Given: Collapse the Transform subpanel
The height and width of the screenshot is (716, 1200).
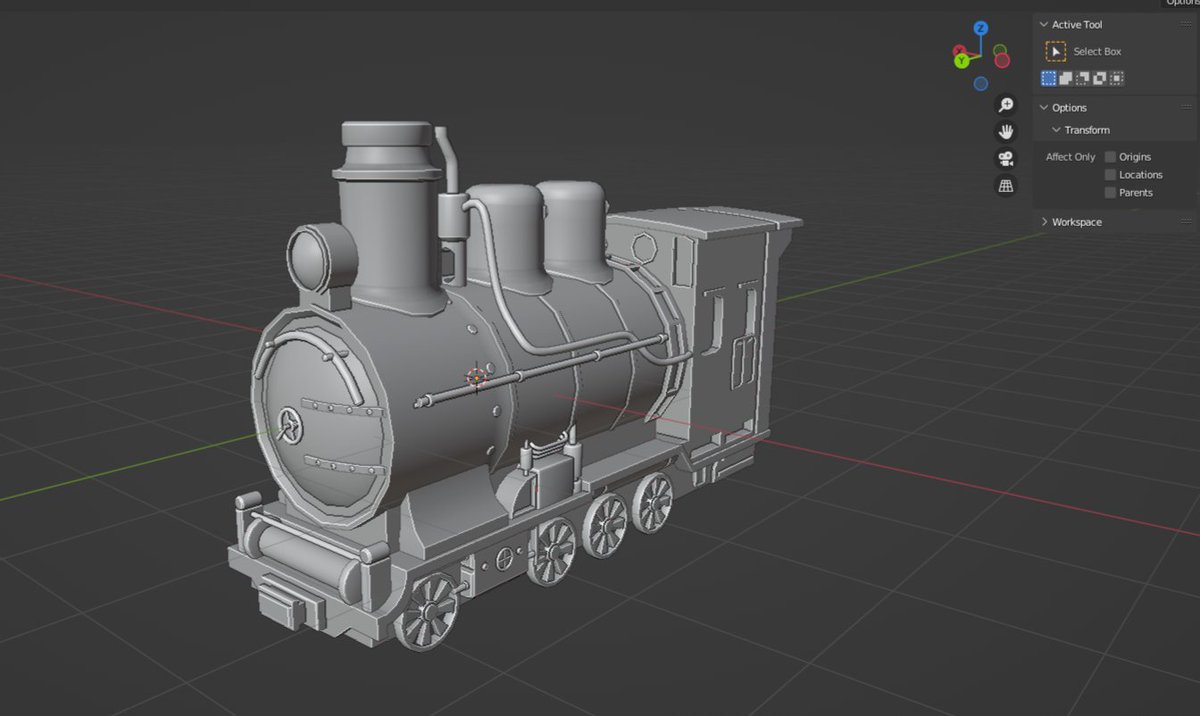Looking at the screenshot, I should pyautogui.click(x=1056, y=130).
